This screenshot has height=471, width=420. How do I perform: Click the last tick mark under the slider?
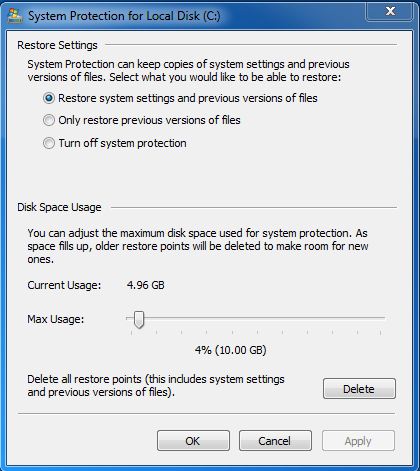pyautogui.click(x=380, y=332)
